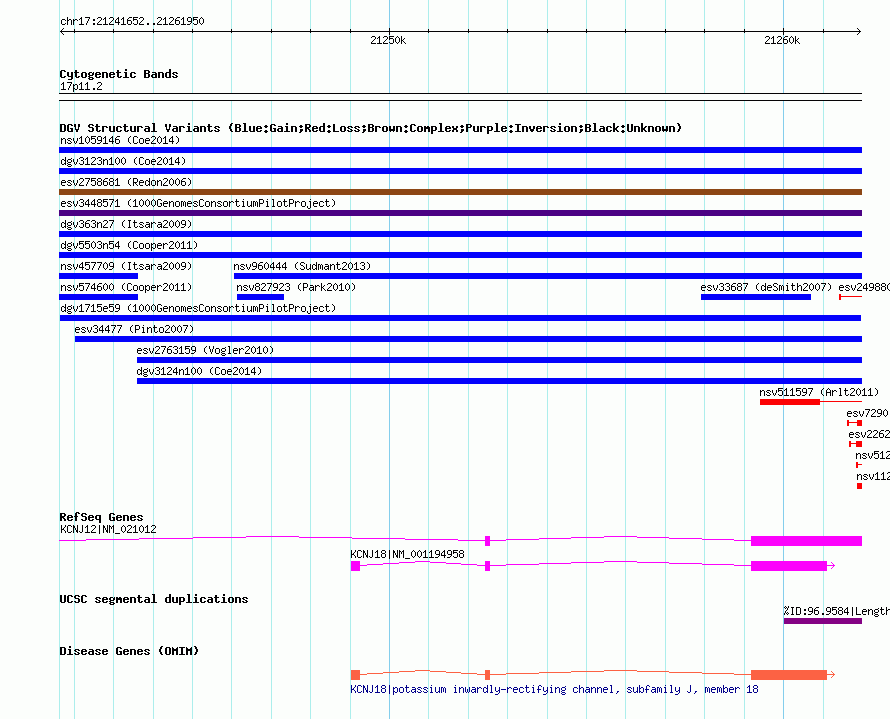Click the chr17:21241652..21261950 region label
The image size is (890, 719).
pos(132,21)
